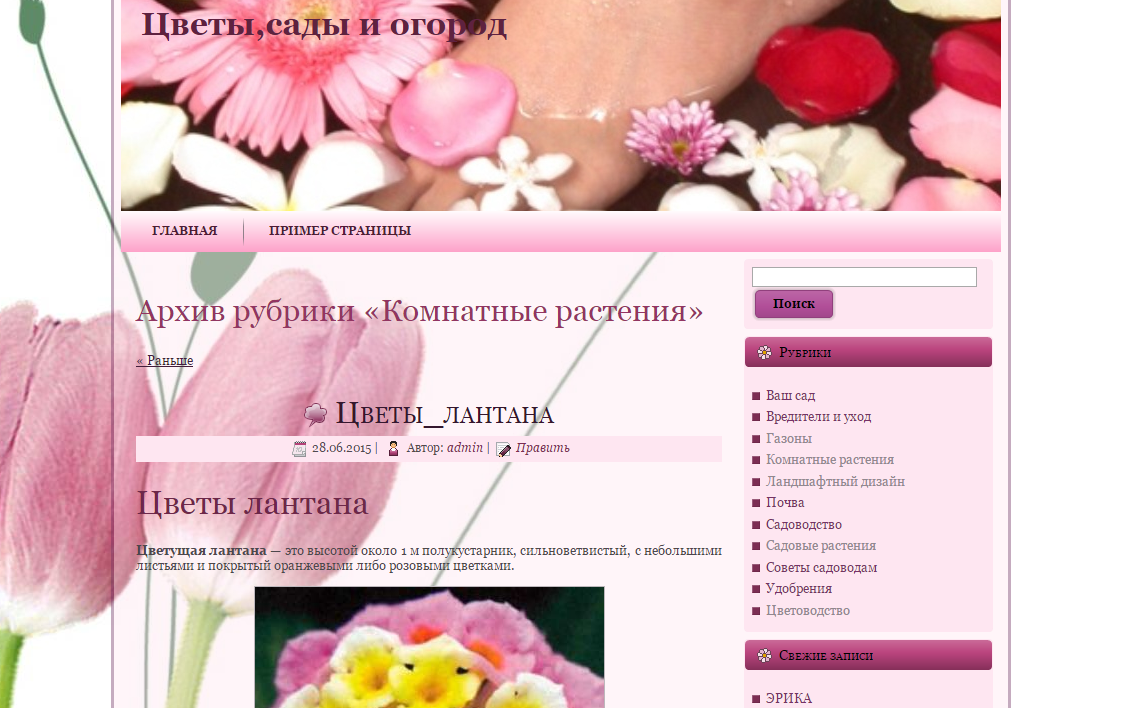Screen dimensions: 1131x708
Task: Click the Цветы лантана article heading
Action: pos(252,503)
